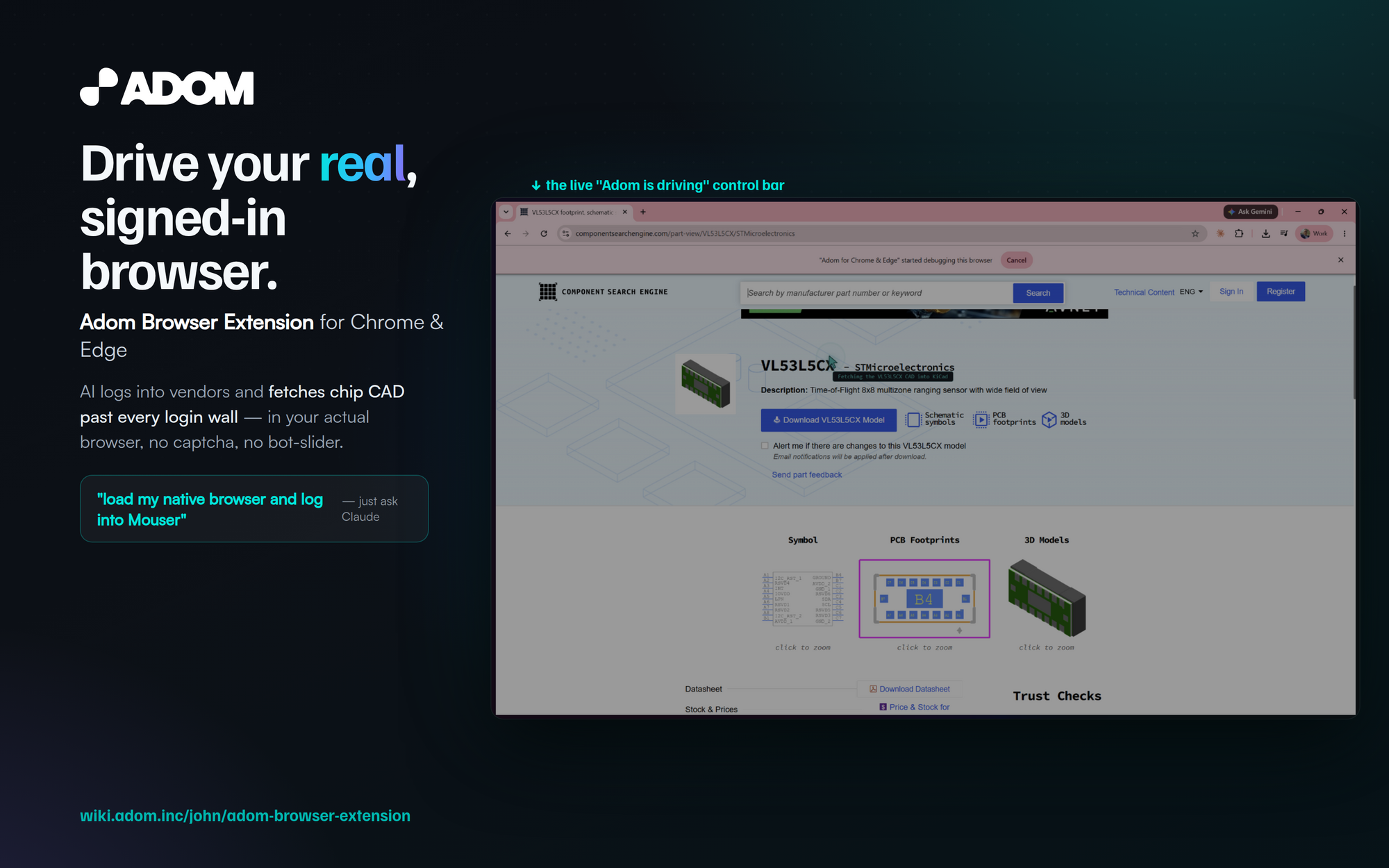
Task: Open the Work profile menu
Action: point(1314,233)
